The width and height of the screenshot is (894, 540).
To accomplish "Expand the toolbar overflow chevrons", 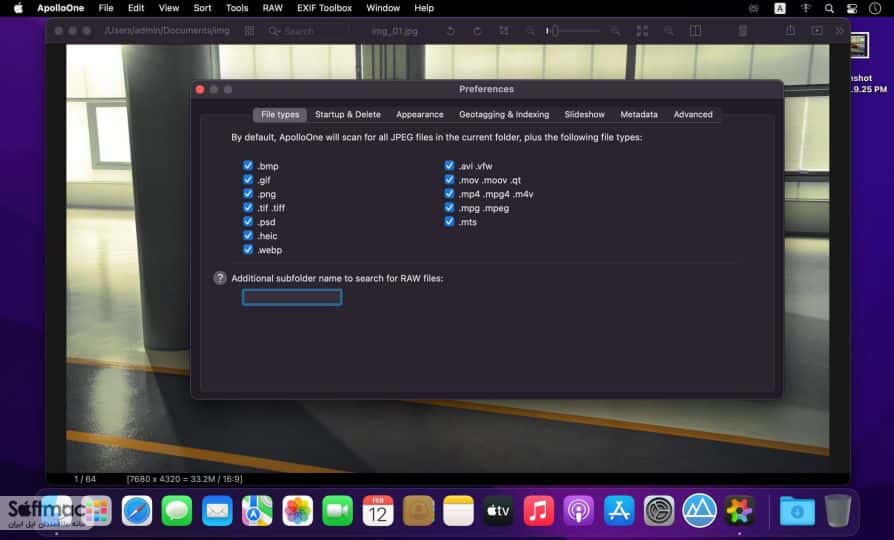I will 839,31.
